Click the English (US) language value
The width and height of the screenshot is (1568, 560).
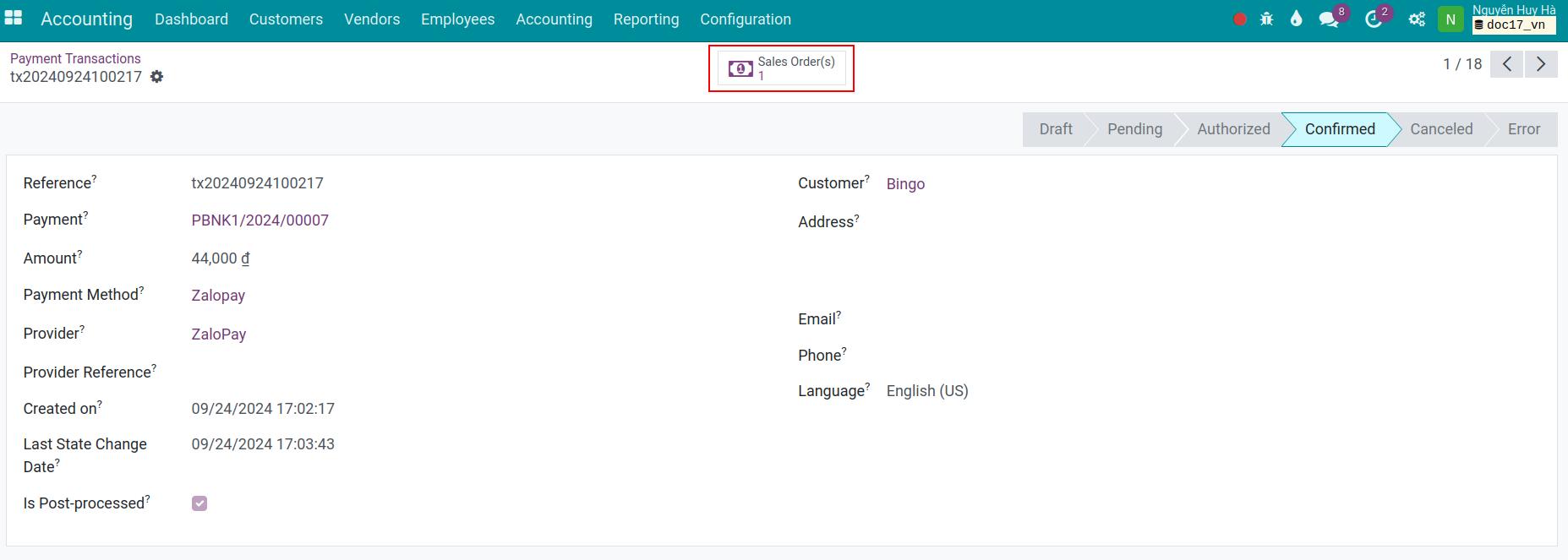tap(927, 391)
